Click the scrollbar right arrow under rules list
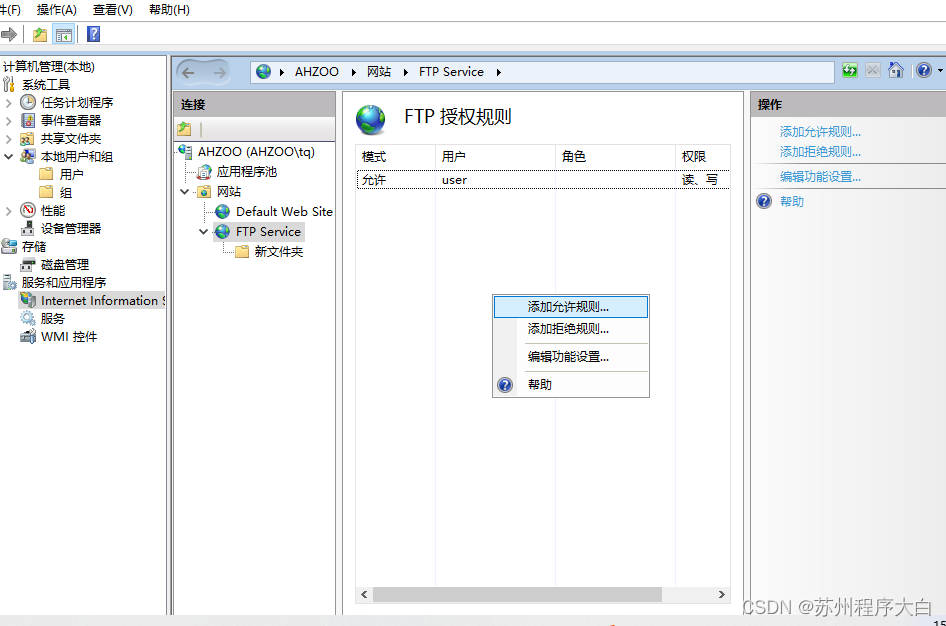 722,595
